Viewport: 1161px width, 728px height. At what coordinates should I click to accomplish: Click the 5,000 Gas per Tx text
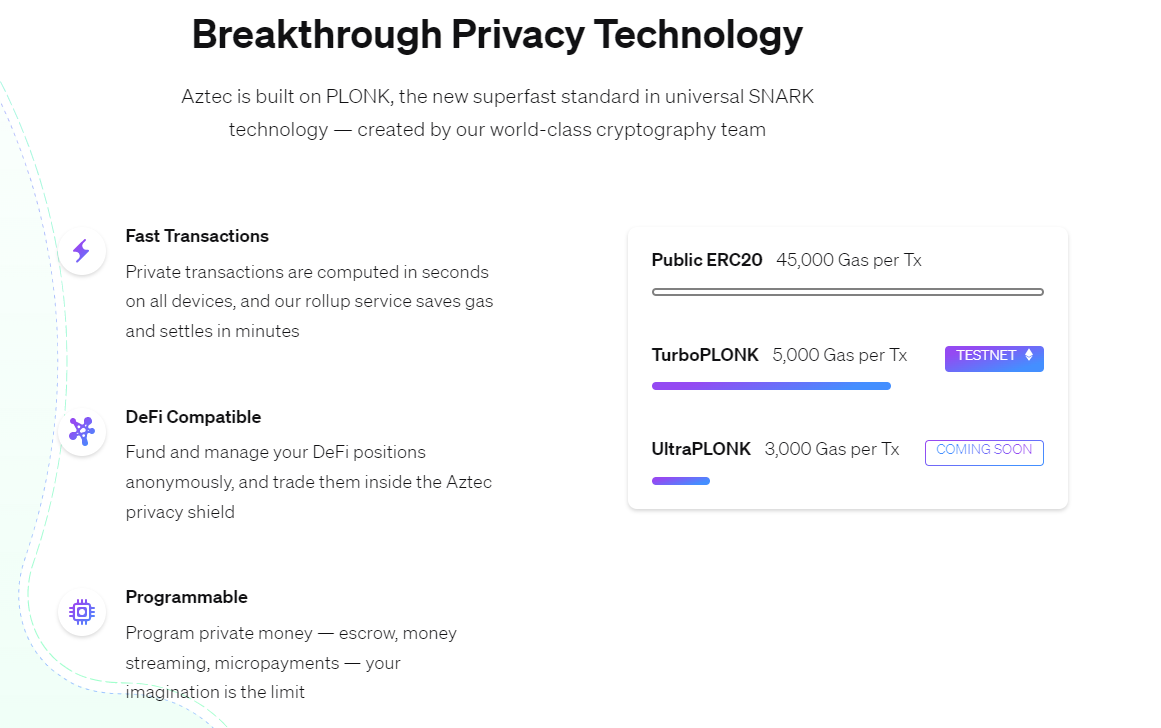pyautogui.click(x=840, y=355)
